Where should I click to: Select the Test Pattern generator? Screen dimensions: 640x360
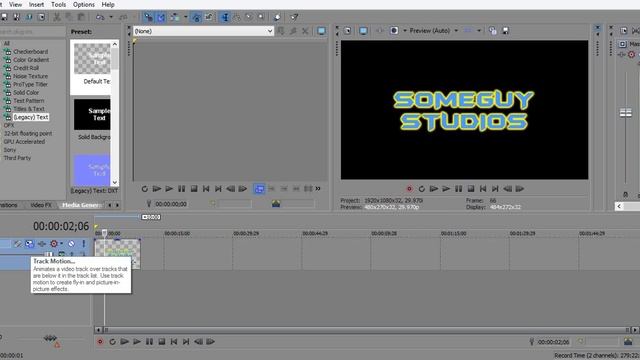tap(29, 101)
